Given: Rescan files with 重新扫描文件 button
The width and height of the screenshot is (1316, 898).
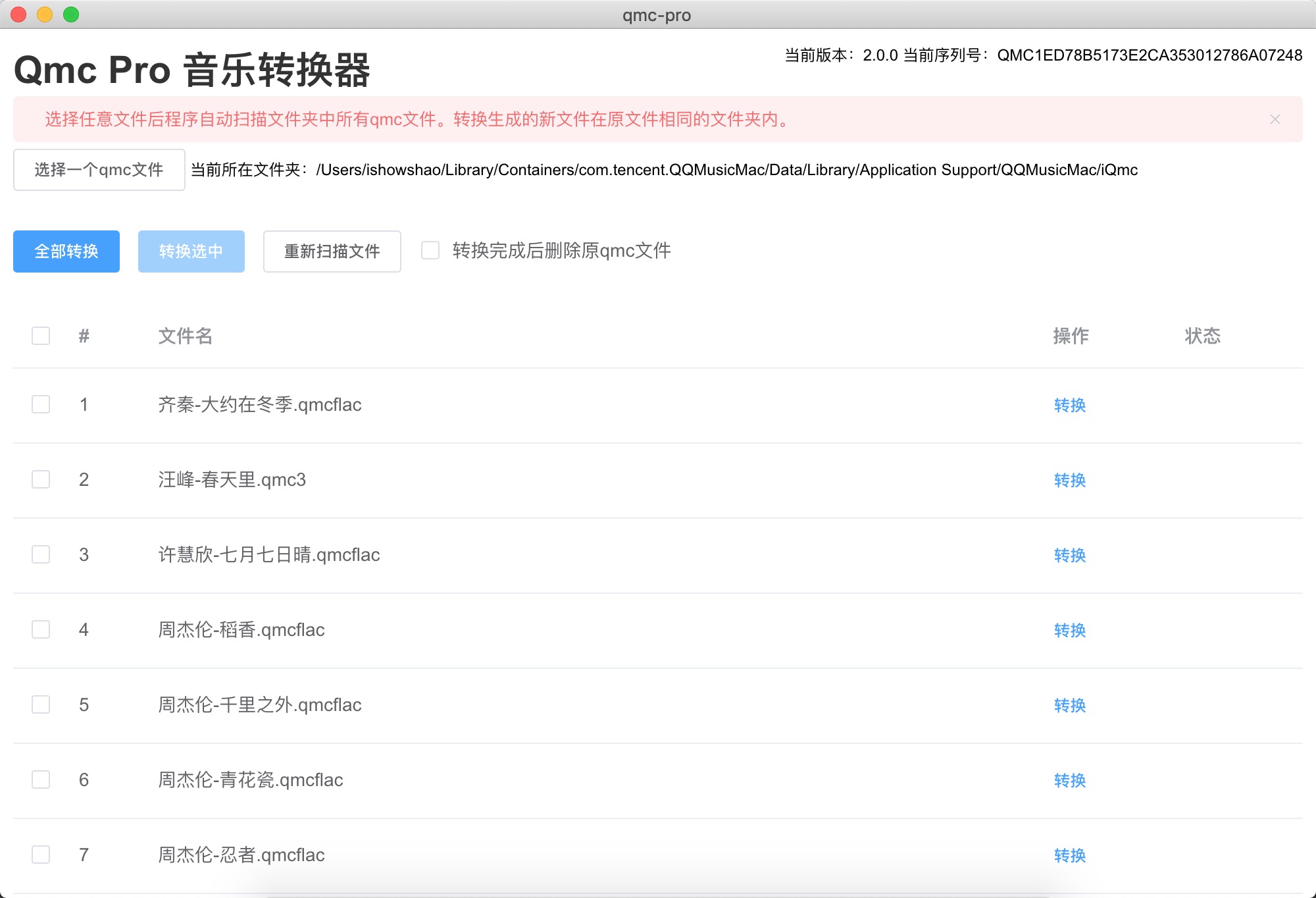Looking at the screenshot, I should click(332, 251).
